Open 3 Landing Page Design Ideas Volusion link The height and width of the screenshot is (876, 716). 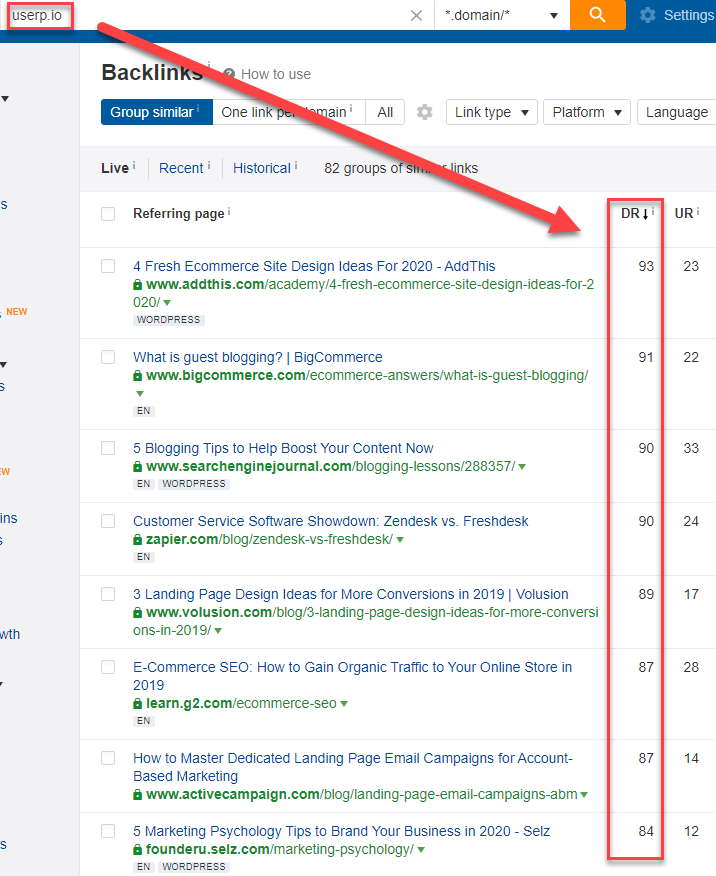click(x=350, y=594)
